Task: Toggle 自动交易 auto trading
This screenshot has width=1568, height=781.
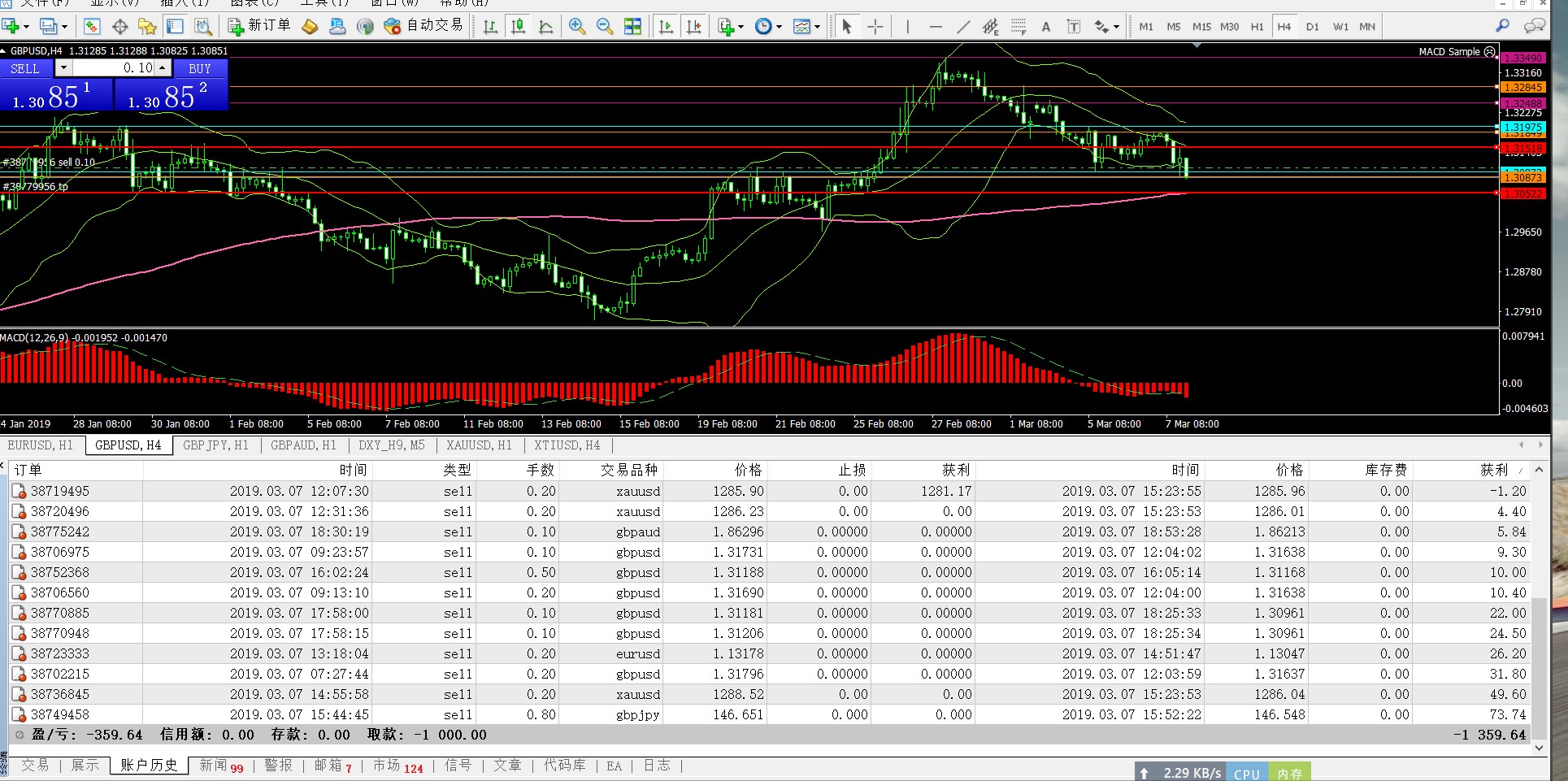Action: [423, 26]
